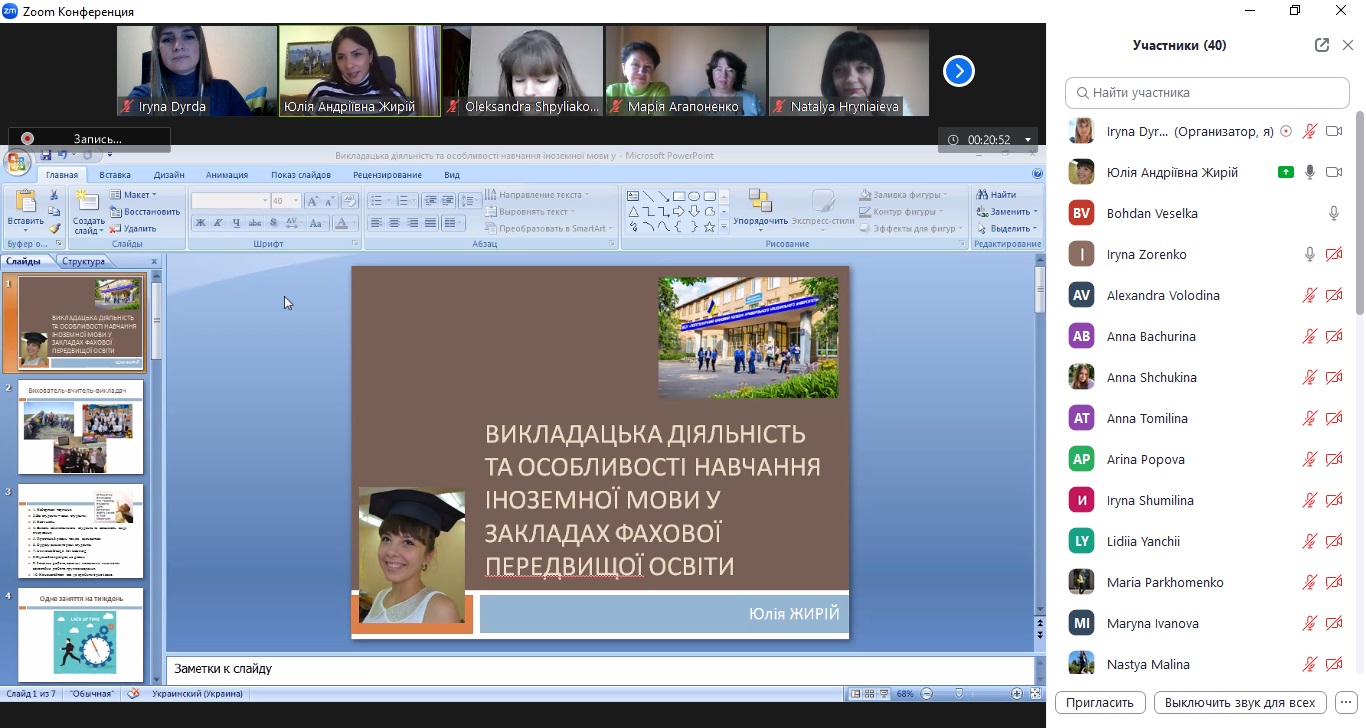This screenshot has width=1366, height=728.
Task: Open the Структура outline tab
Action: pos(83,262)
